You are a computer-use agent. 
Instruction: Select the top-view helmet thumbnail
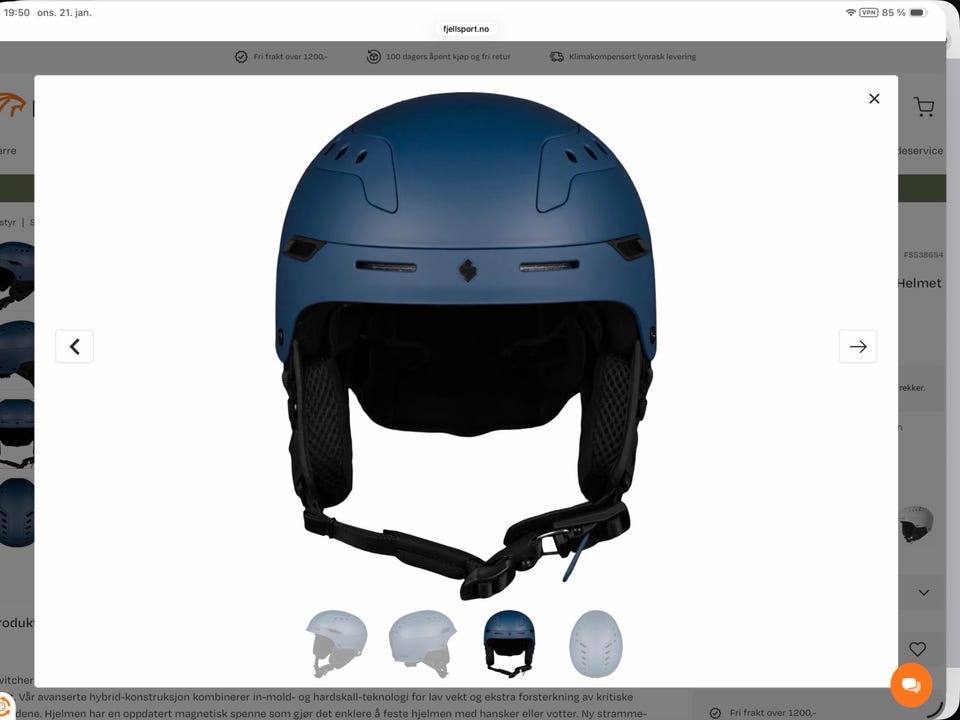pos(596,643)
